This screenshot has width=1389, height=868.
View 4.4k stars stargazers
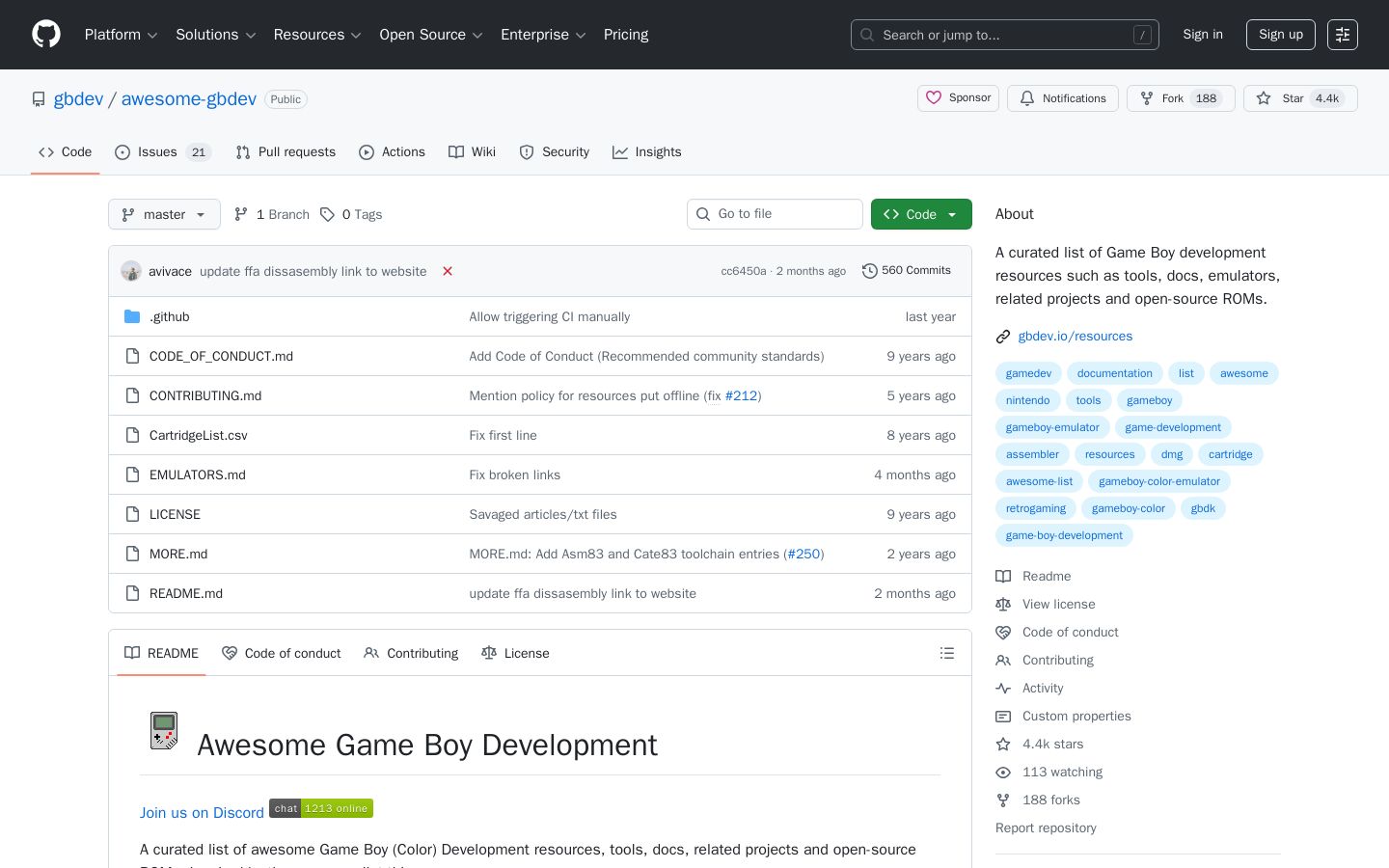pos(1040,744)
